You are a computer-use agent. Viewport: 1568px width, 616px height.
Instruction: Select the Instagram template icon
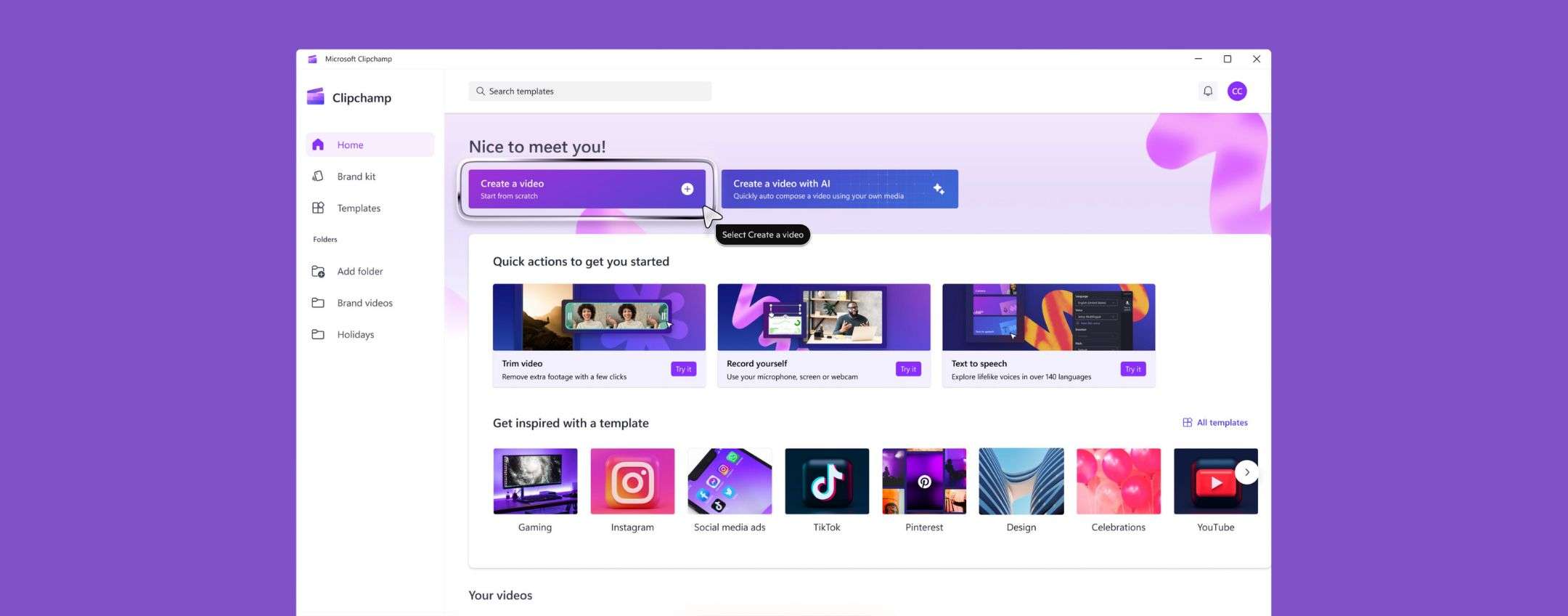632,481
